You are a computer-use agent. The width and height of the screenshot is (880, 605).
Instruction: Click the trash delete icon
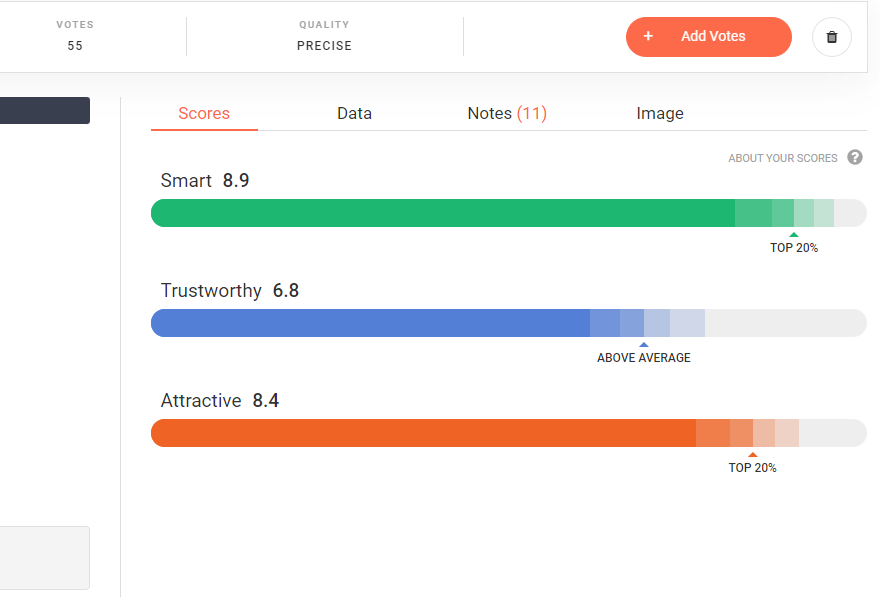point(832,37)
